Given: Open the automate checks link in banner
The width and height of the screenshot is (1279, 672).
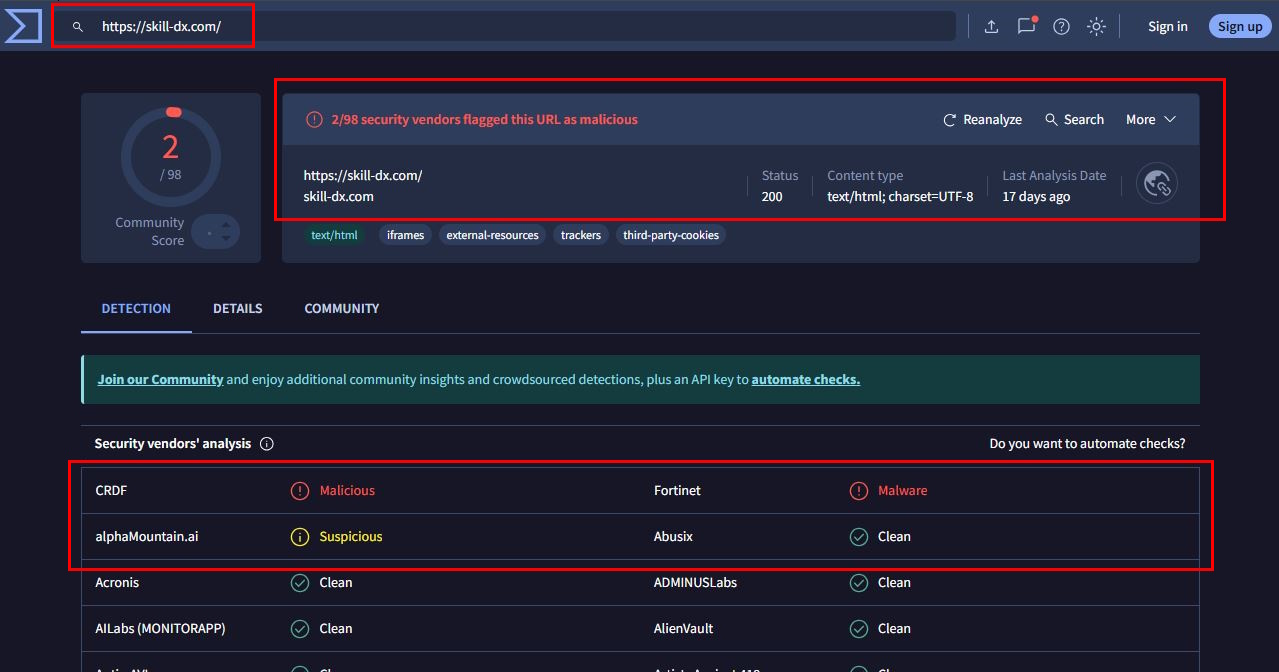Looking at the screenshot, I should 805,380.
